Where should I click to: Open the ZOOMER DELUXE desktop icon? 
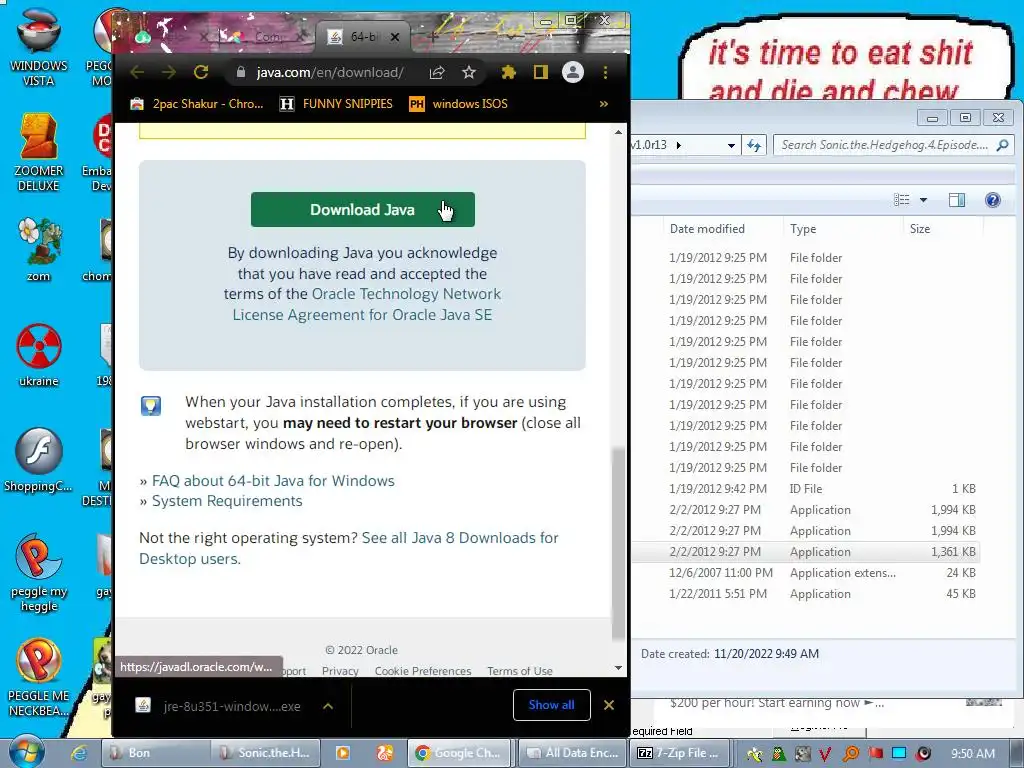click(39, 152)
